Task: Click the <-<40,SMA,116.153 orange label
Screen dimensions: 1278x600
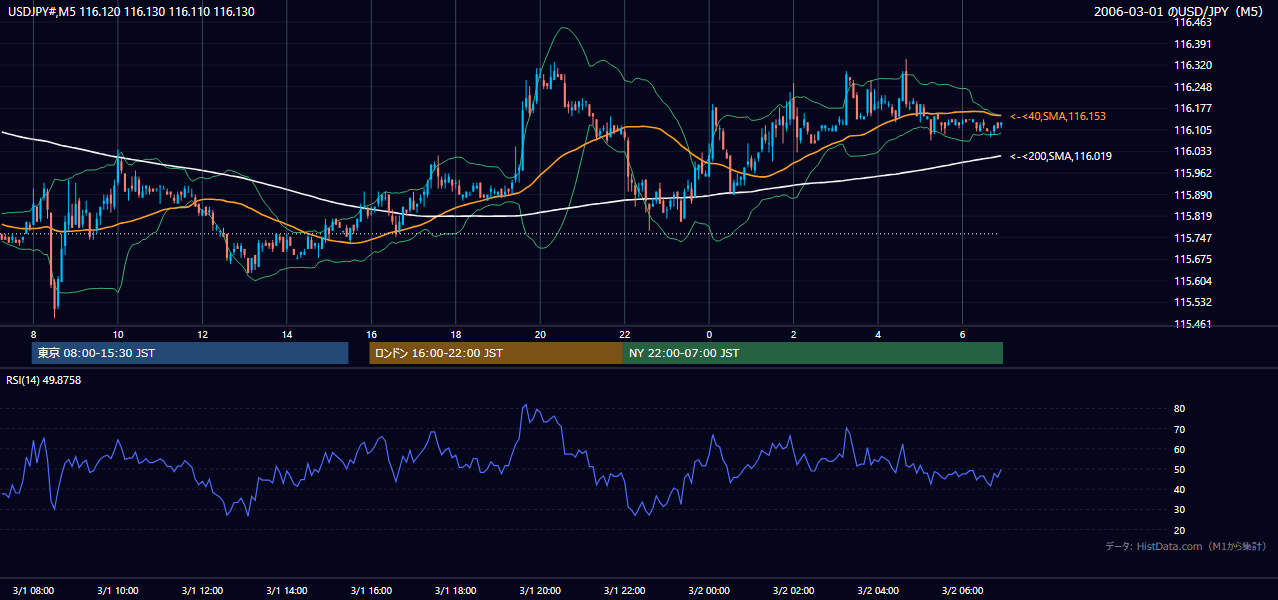Action: (x=1057, y=117)
